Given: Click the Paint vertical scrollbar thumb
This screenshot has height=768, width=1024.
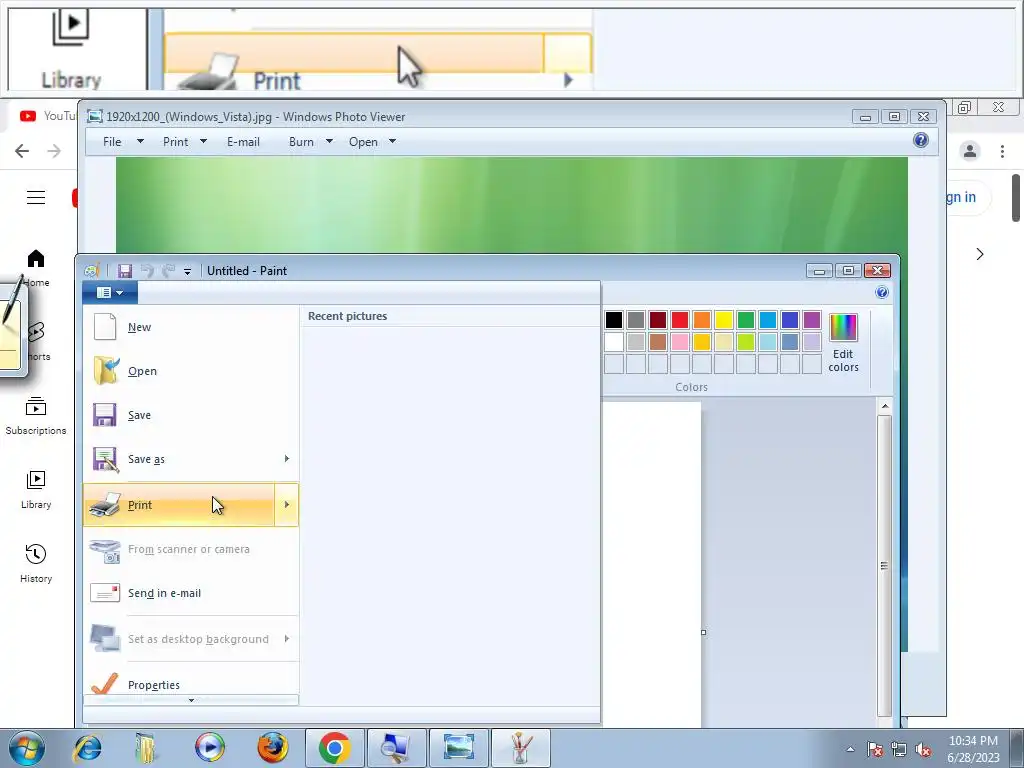Looking at the screenshot, I should coord(885,566).
